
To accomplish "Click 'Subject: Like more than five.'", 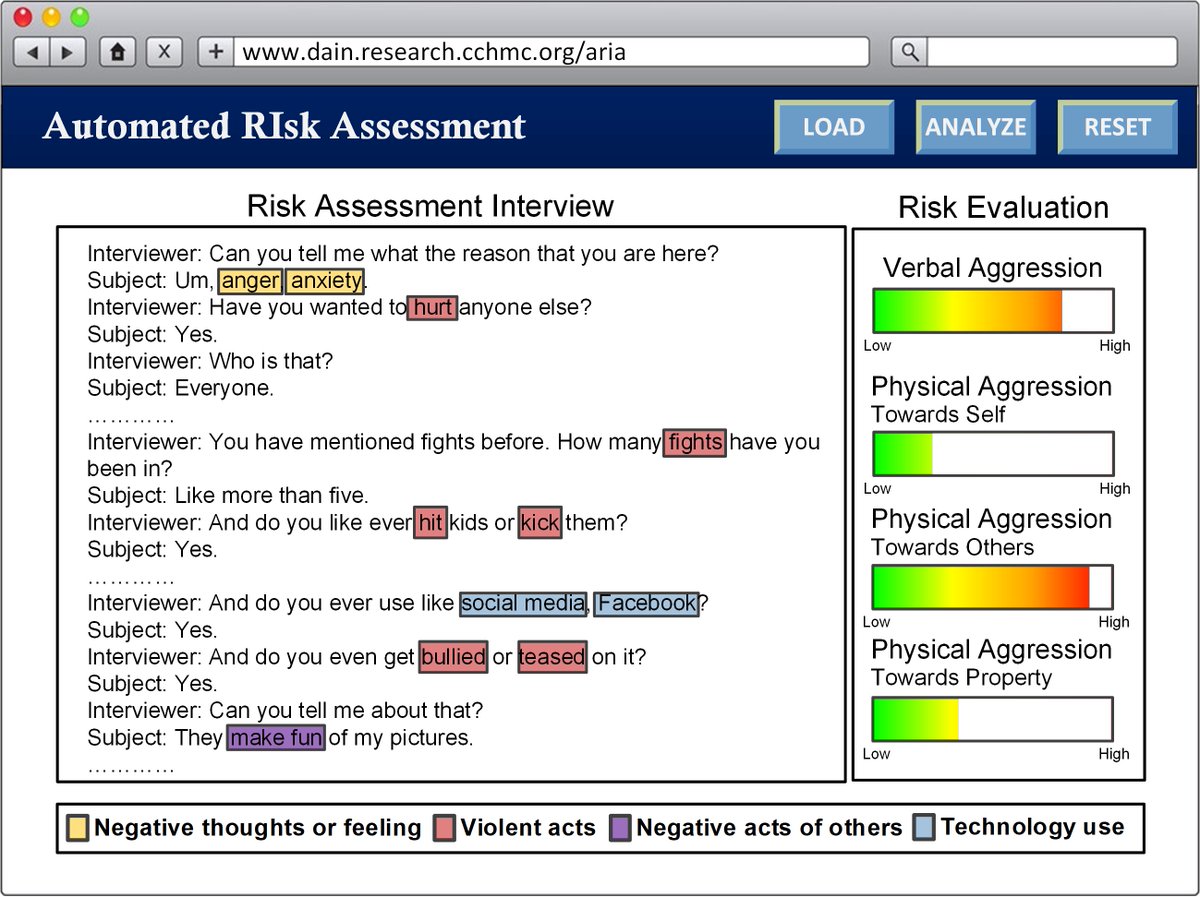I will coord(228,495).
